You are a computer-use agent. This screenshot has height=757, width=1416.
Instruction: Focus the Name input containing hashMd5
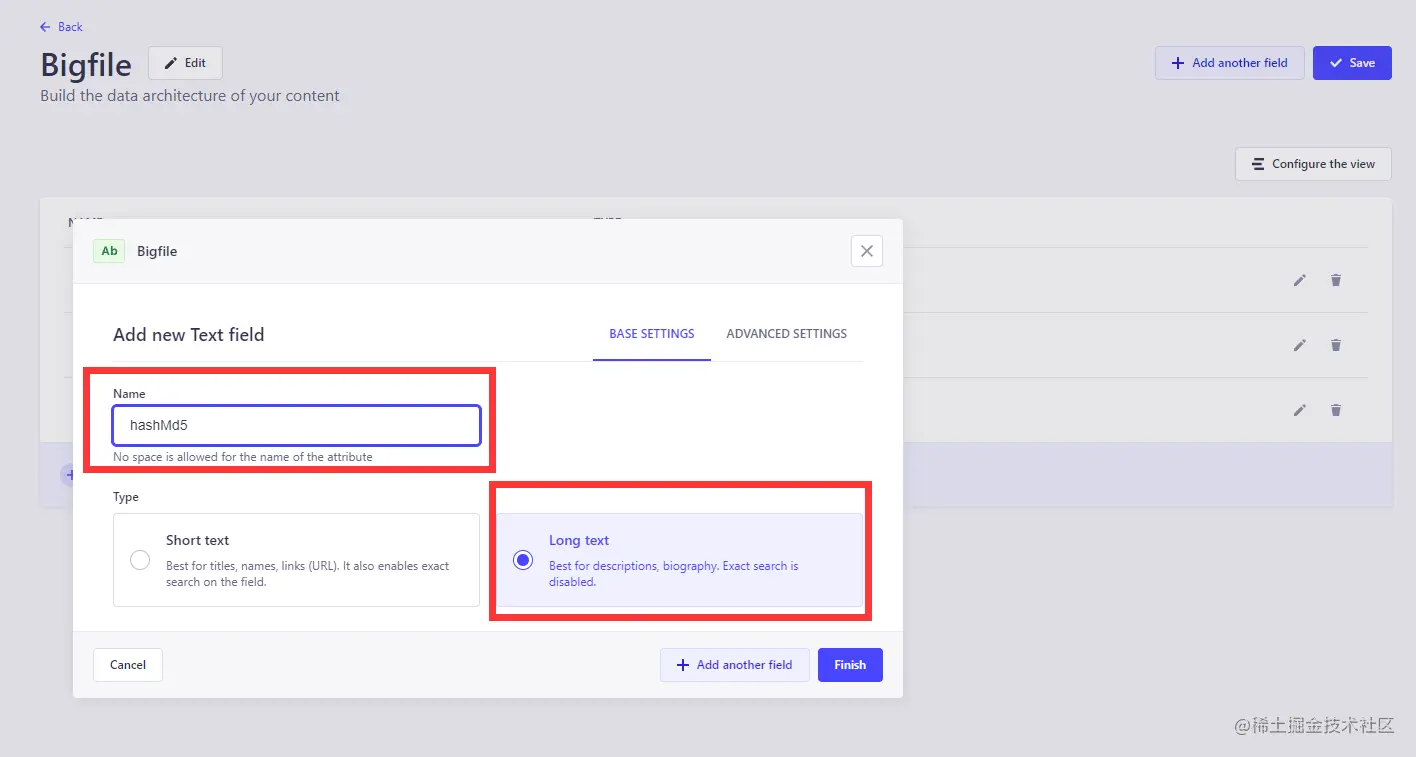click(297, 425)
